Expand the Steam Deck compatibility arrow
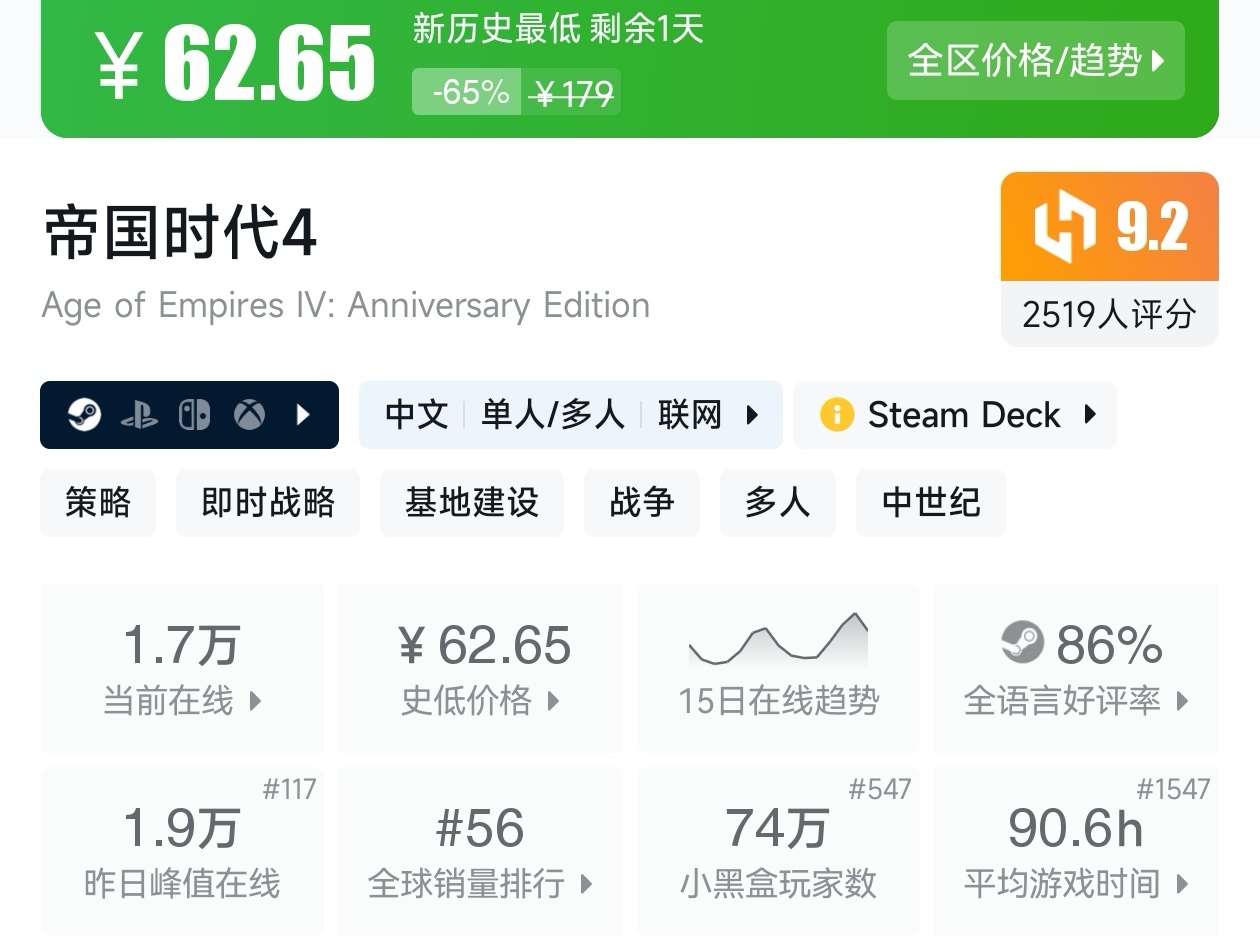This screenshot has height=939, width=1260. point(1091,414)
